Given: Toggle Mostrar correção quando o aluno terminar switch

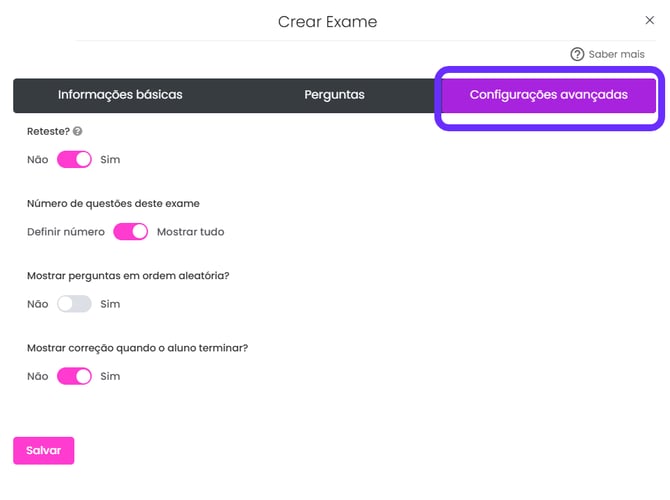Looking at the screenshot, I should 74,376.
